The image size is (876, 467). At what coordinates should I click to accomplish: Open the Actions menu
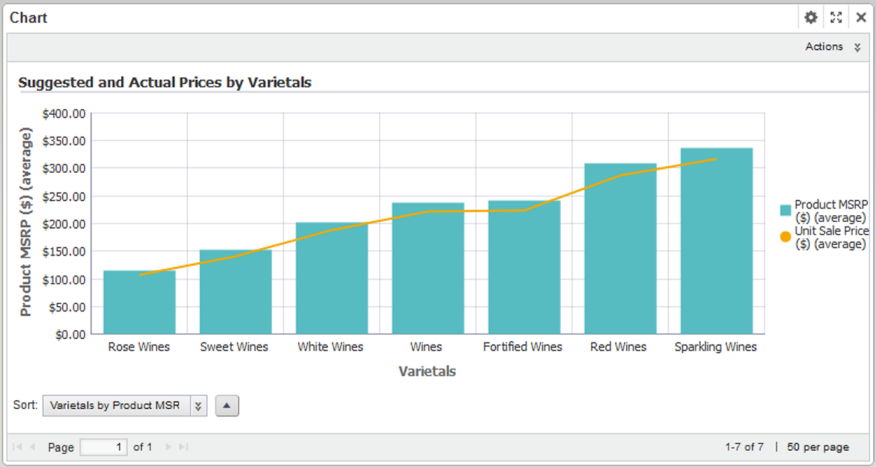[832, 47]
